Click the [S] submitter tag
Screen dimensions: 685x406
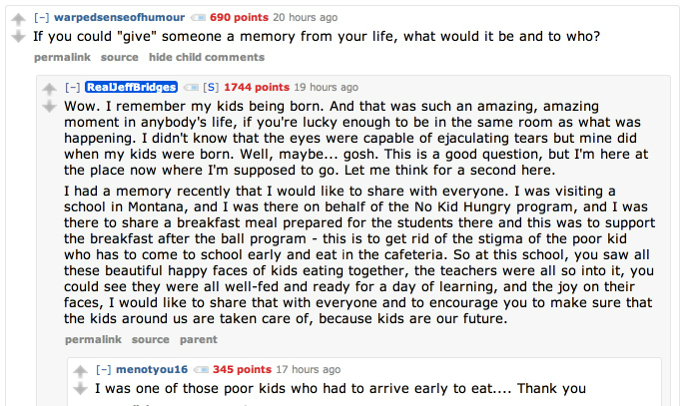pos(211,88)
